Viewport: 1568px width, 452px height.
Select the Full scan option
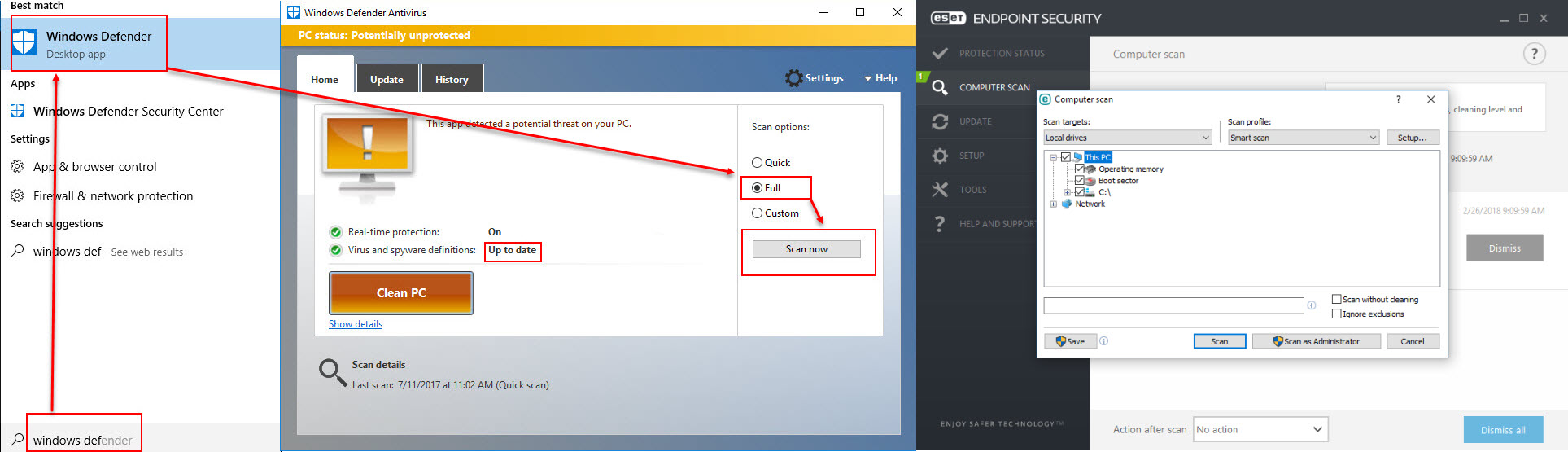coord(757,188)
